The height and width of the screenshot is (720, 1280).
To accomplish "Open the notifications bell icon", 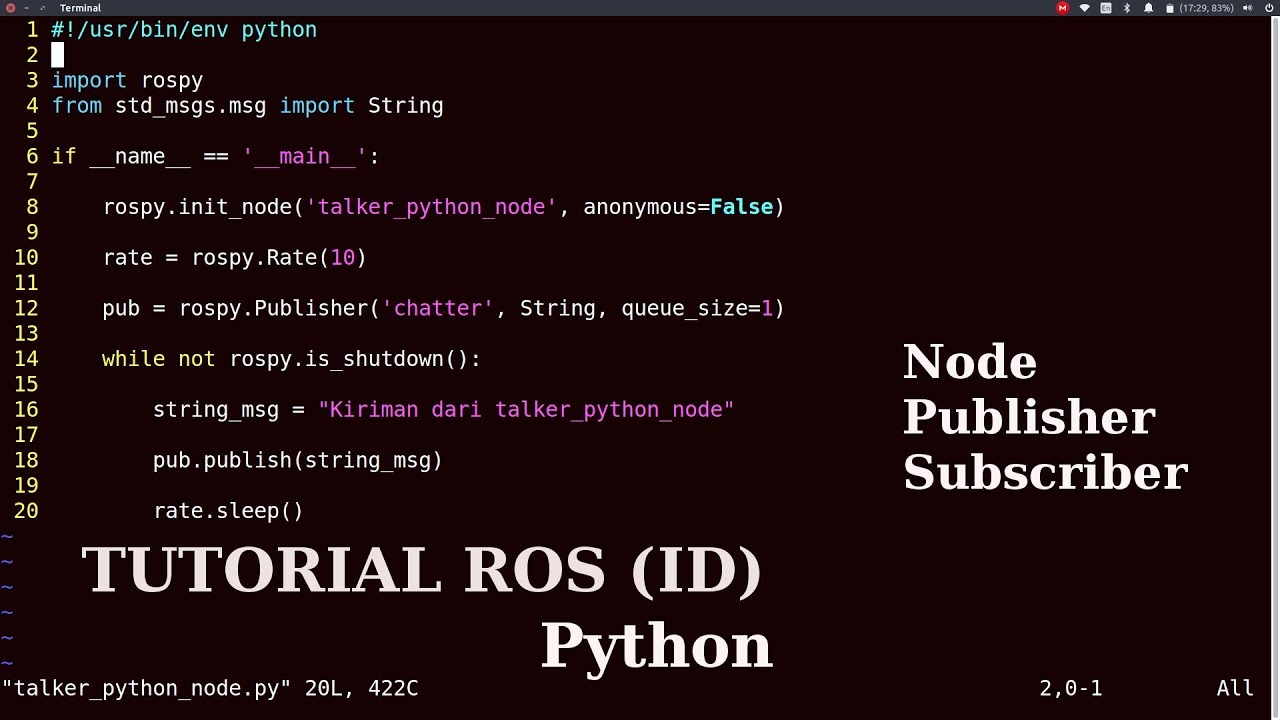I will click(x=1148, y=8).
